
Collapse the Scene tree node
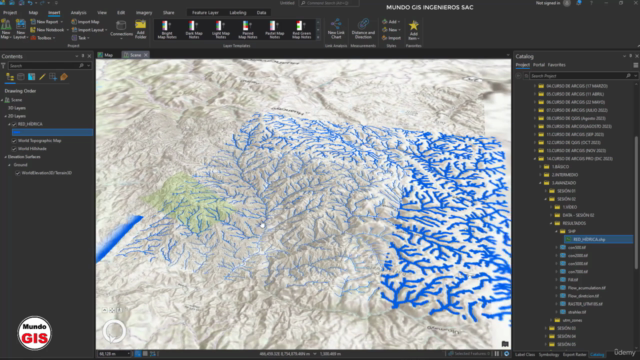(2, 100)
